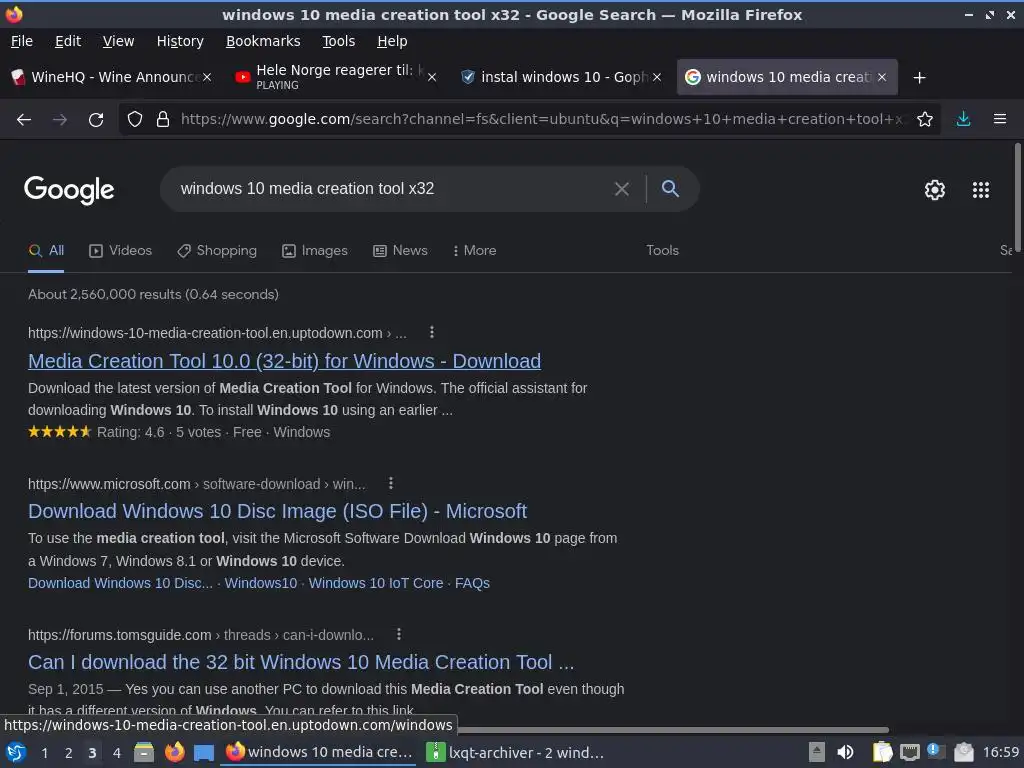Open Can I download the 32 bit link
The image size is (1024, 768).
click(x=301, y=662)
